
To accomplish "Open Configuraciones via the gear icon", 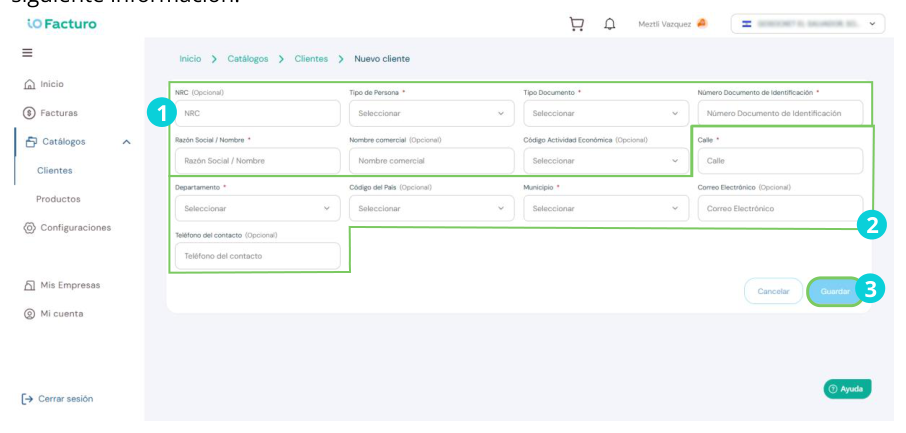I will pos(29,228).
